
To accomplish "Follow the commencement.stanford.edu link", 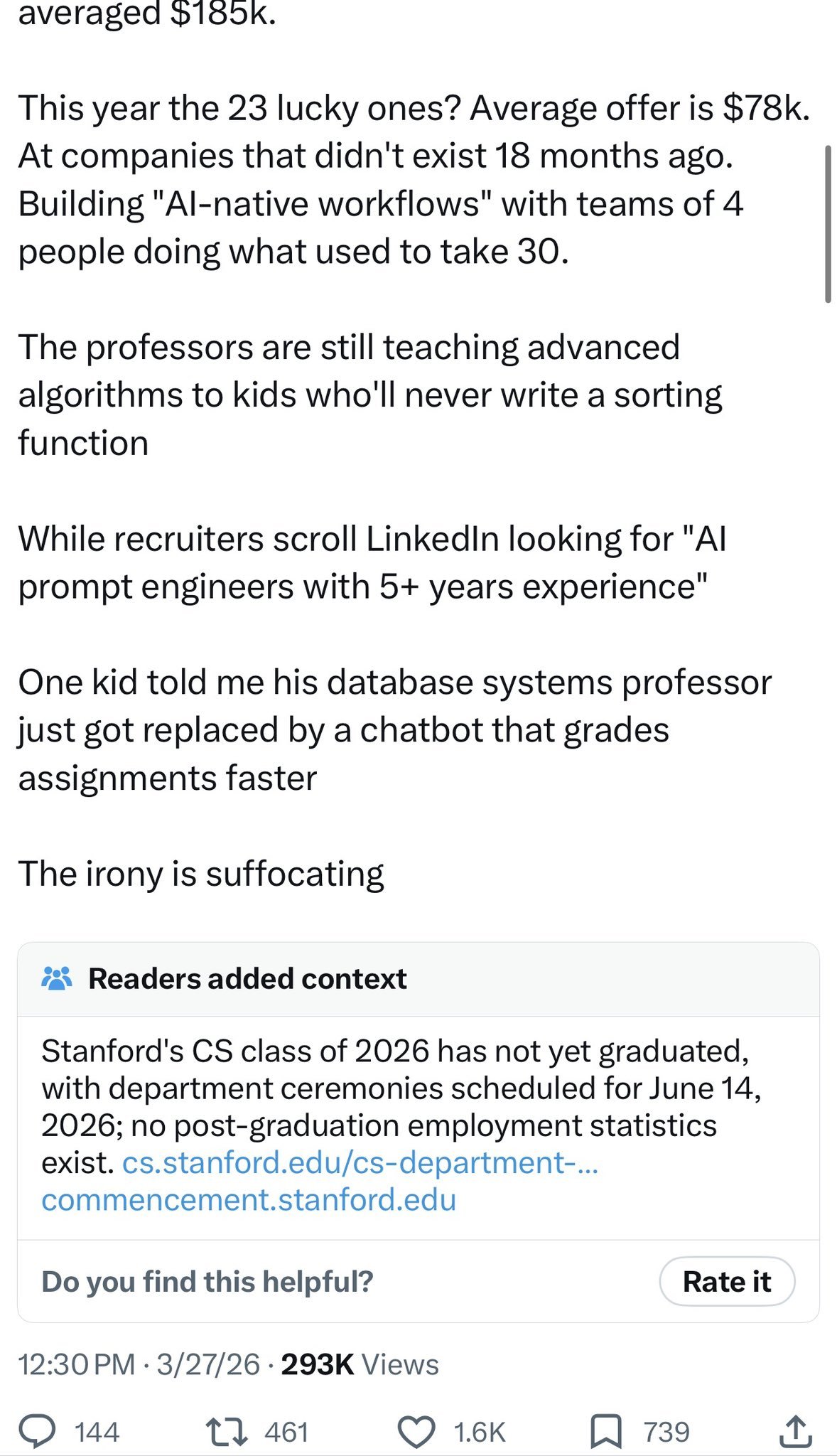I will pos(249,1199).
